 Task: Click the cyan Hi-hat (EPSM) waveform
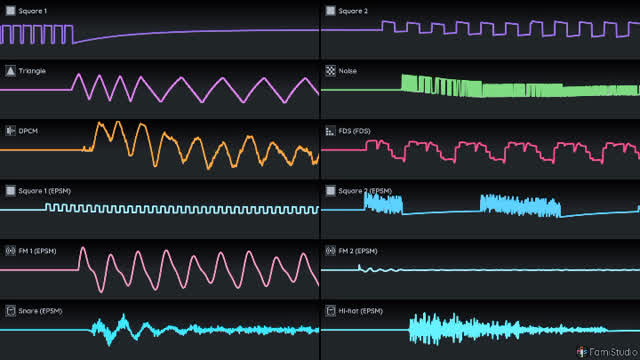[481, 329]
